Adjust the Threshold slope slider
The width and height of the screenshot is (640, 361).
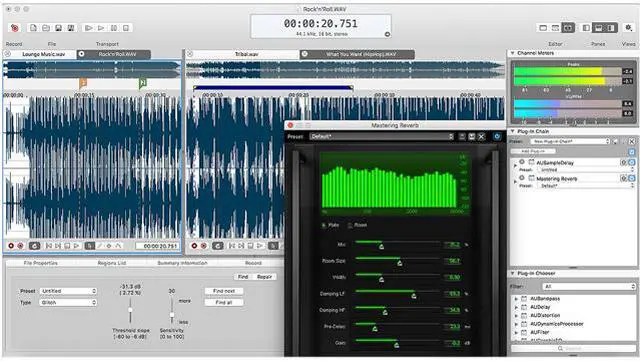(130, 310)
